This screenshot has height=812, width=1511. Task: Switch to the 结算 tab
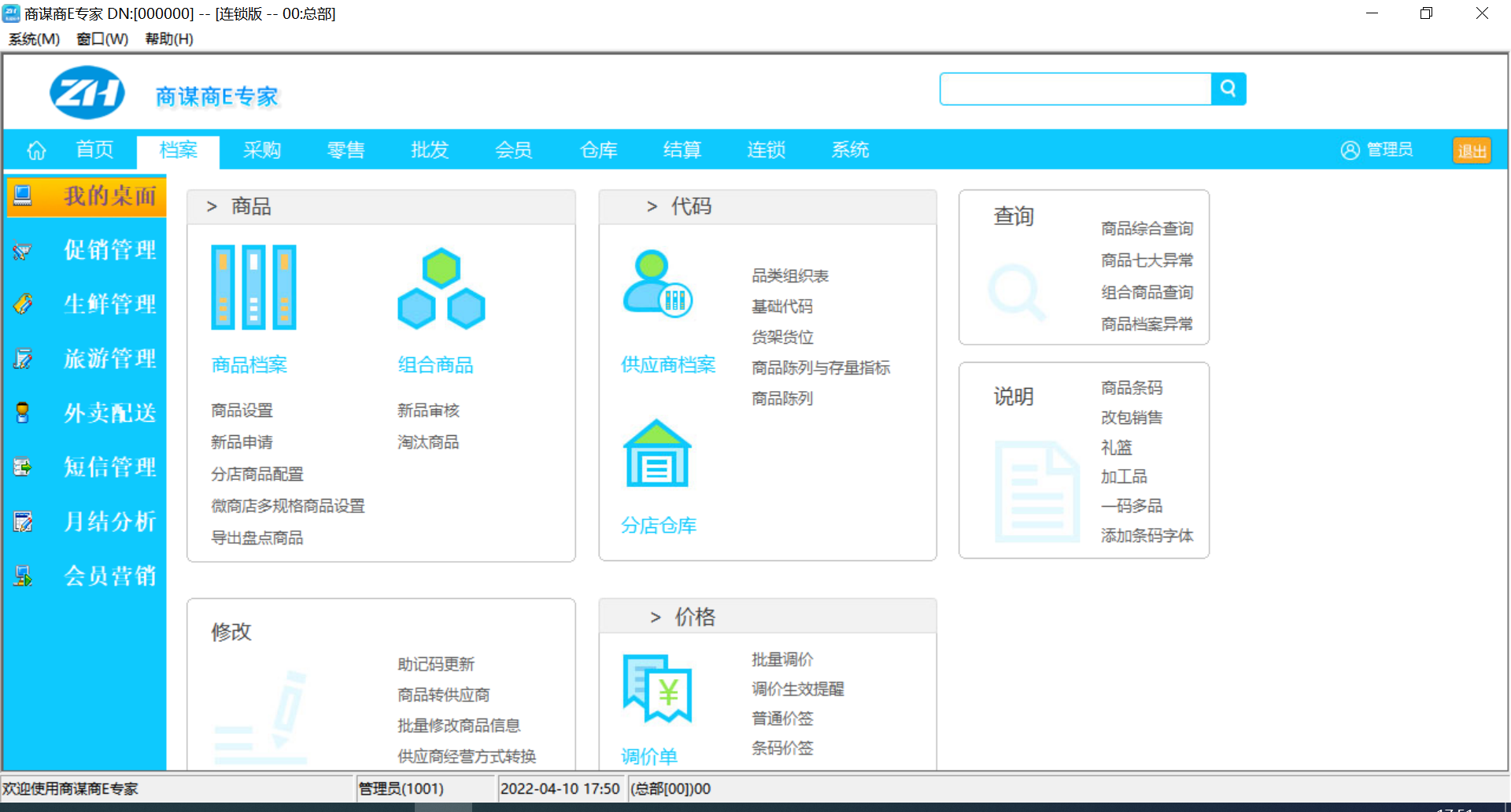(682, 150)
